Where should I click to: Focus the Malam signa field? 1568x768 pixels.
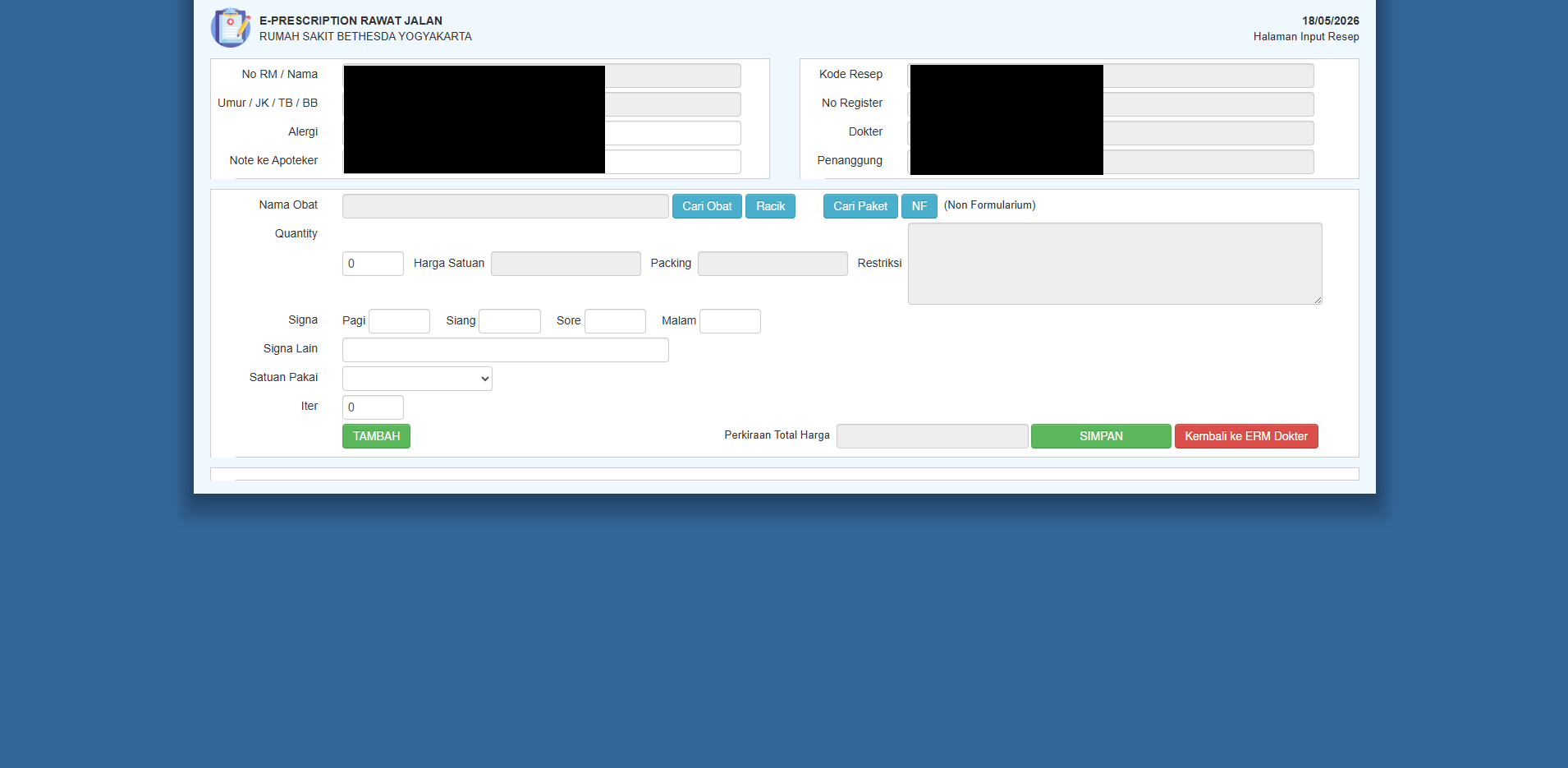pyautogui.click(x=730, y=321)
